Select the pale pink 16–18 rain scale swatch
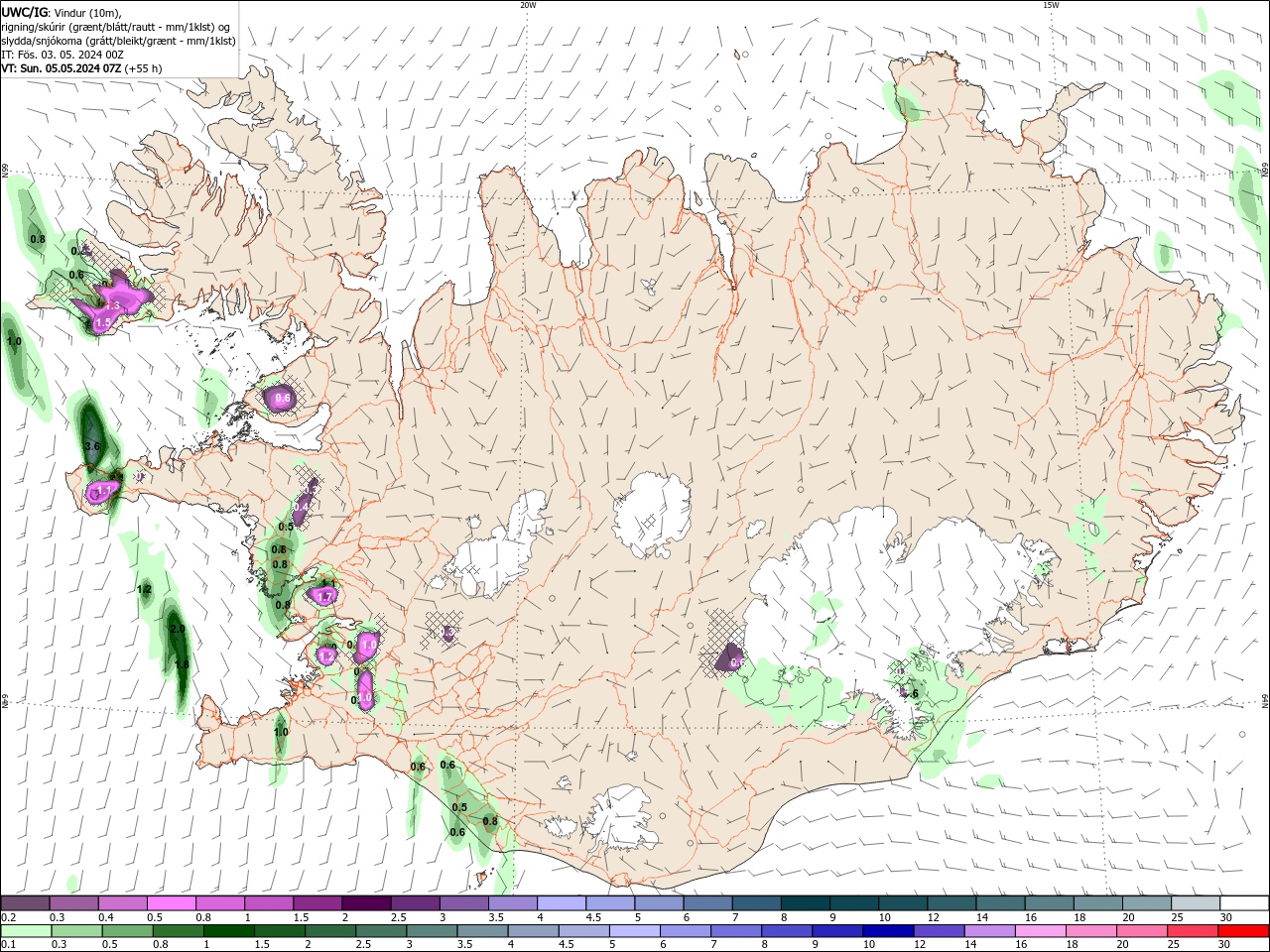 pos(1041,931)
